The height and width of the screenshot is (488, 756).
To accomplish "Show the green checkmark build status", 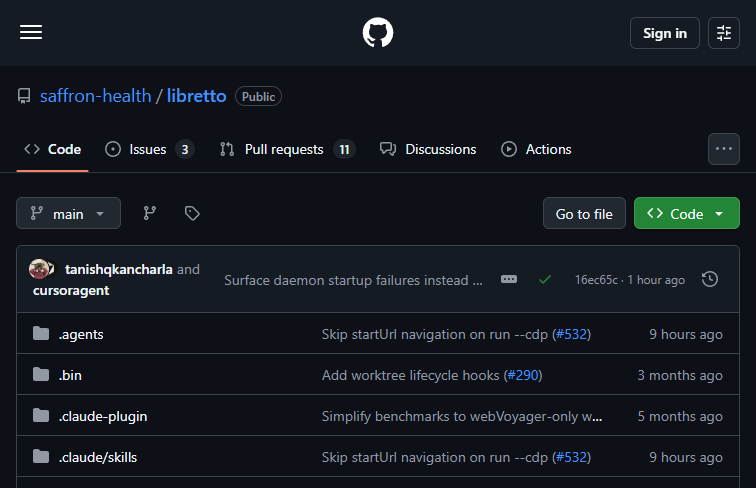I will coord(545,280).
